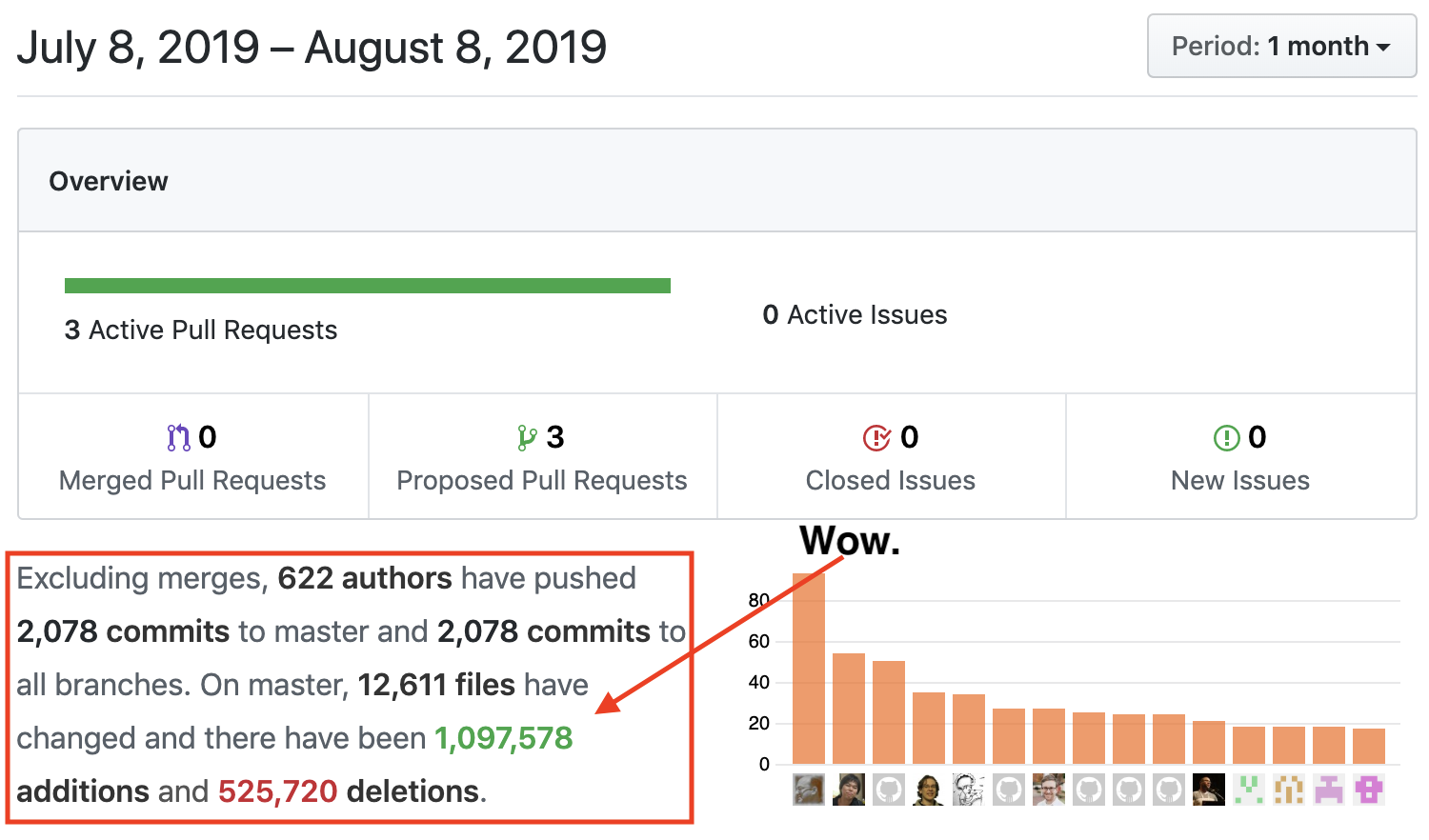
Task: Open the first contributor's avatar under the chart
Action: (x=808, y=789)
